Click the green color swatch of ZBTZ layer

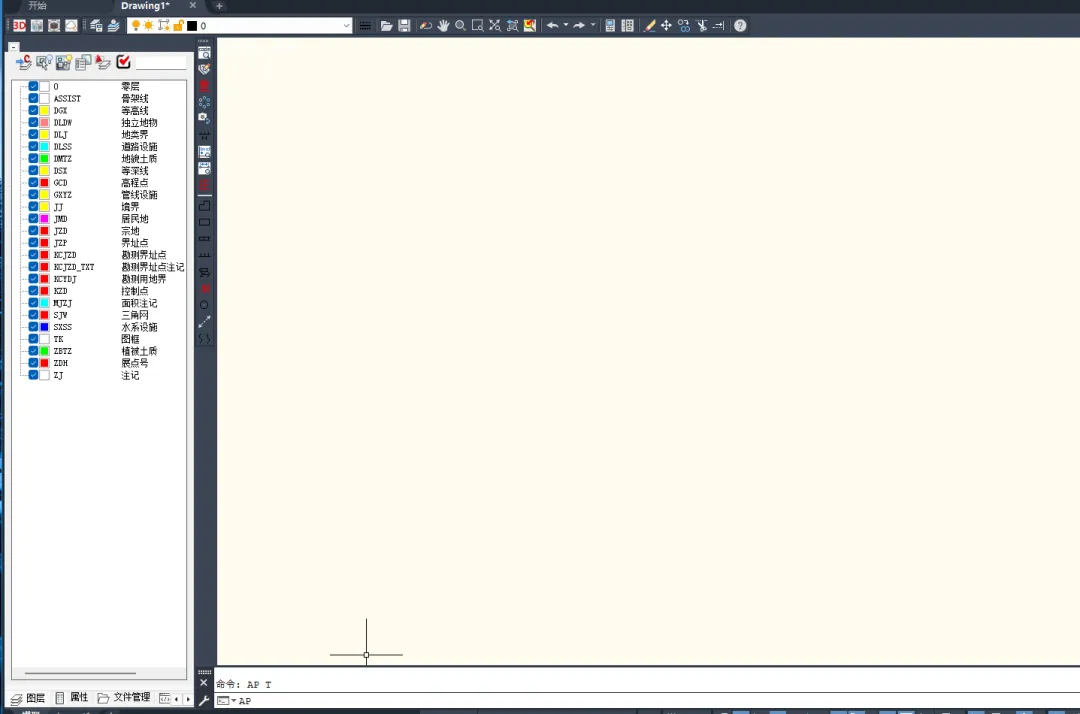[45, 351]
